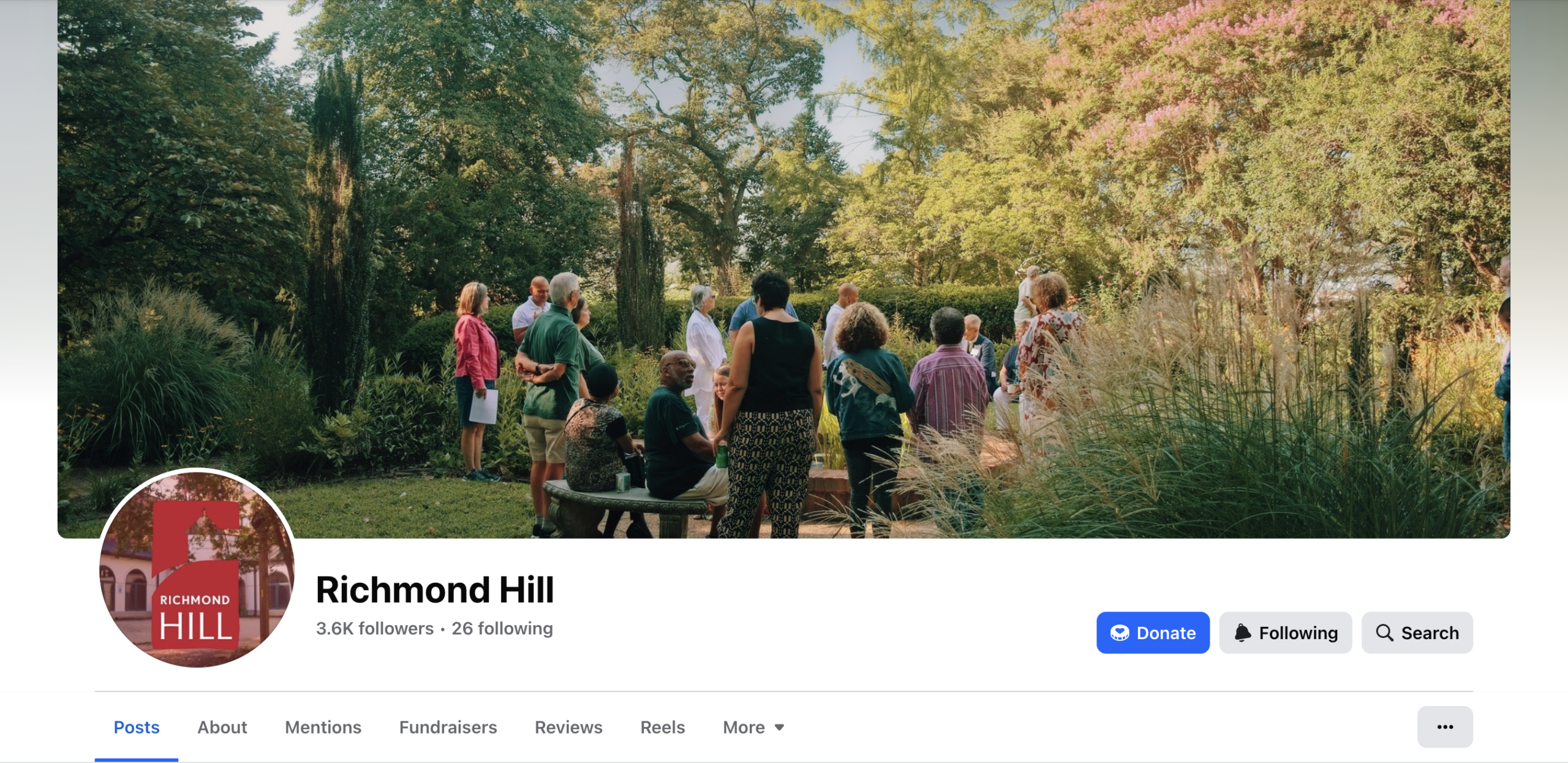Open the three-dots options menu
Image resolution: width=1568 pixels, height=763 pixels.
pyautogui.click(x=1445, y=727)
